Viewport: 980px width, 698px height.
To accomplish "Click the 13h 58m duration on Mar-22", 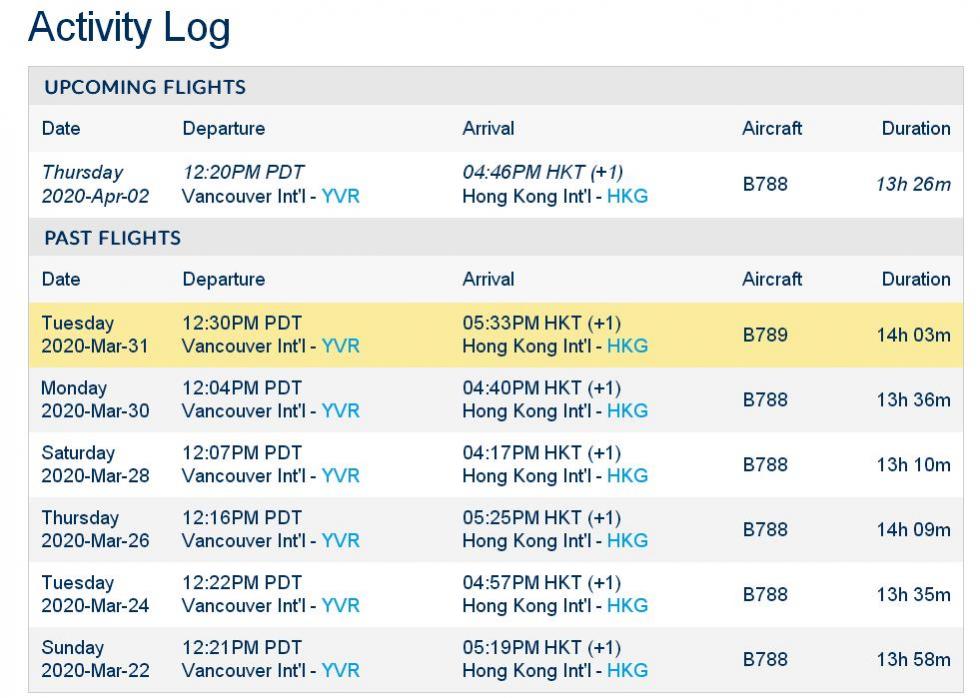I will tap(913, 660).
